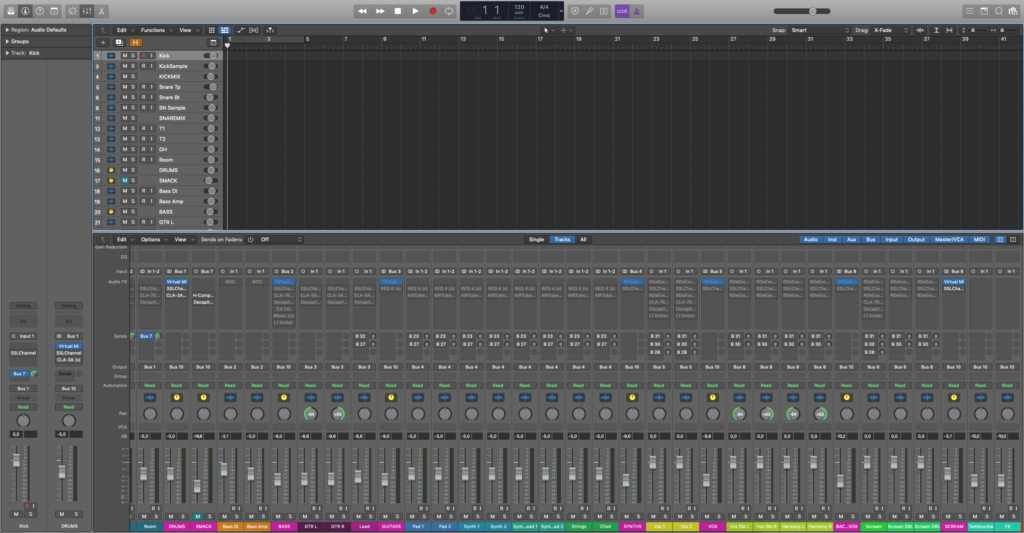Expand the Groups inspector section

pyautogui.click(x=7, y=41)
